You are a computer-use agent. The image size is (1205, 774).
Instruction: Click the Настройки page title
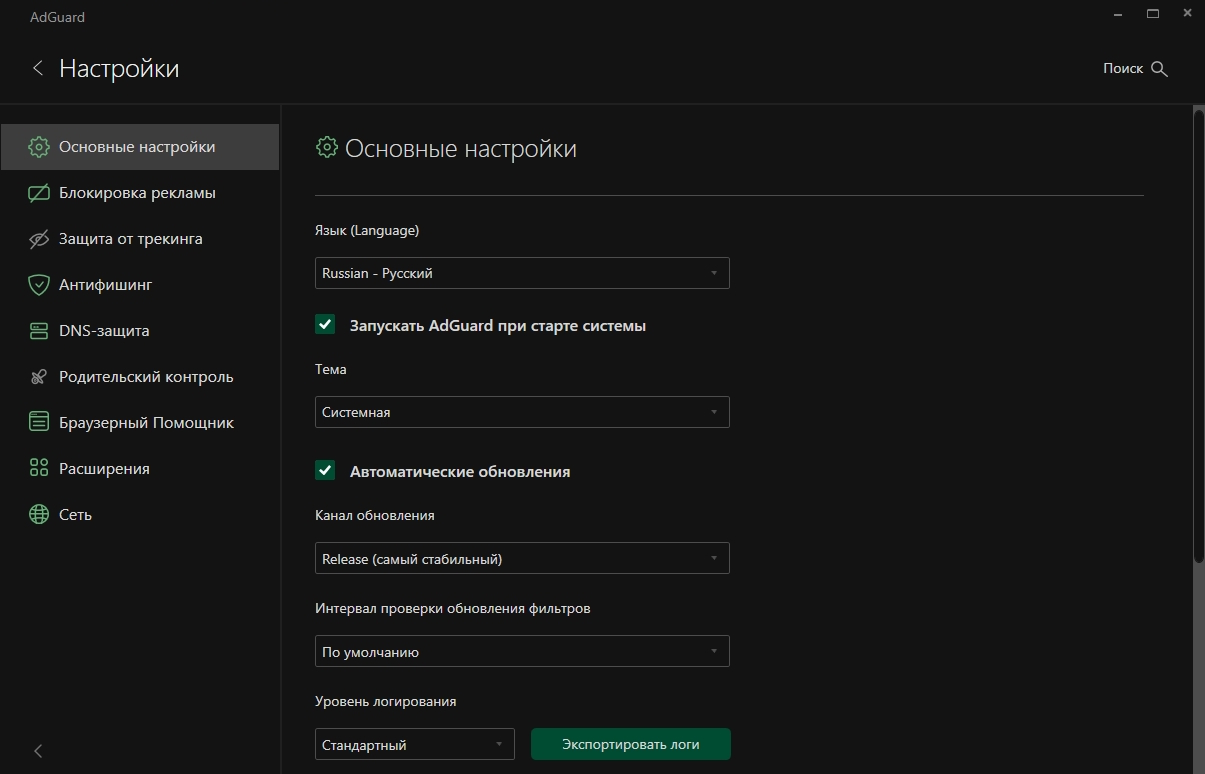(119, 68)
